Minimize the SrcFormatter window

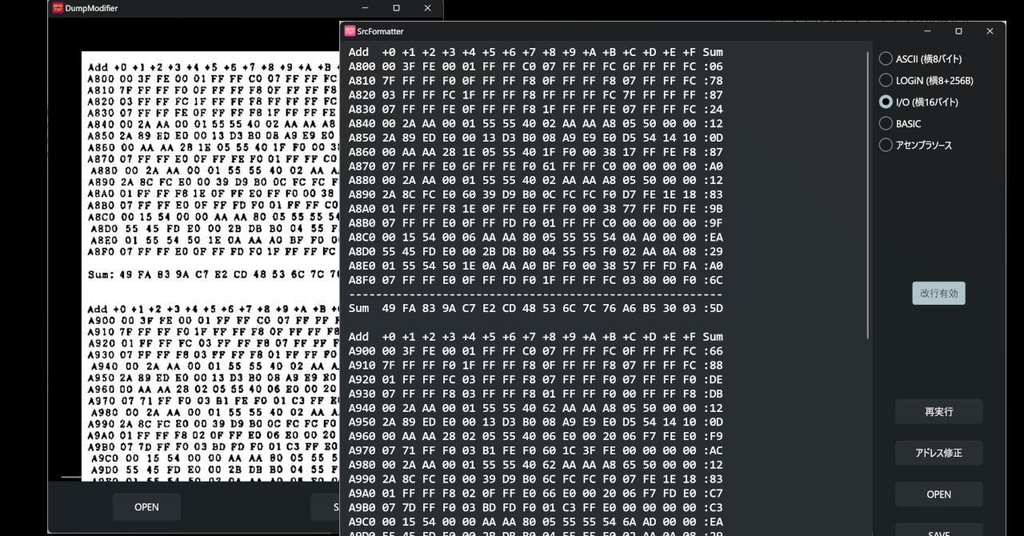click(927, 31)
